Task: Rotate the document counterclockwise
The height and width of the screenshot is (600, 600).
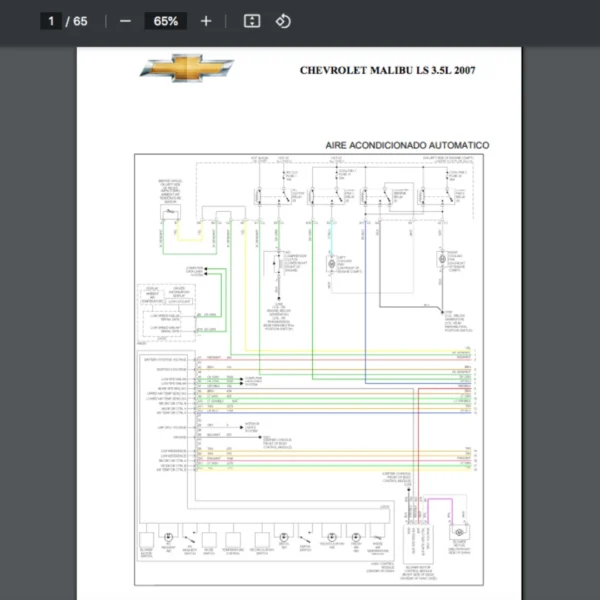Action: coord(283,21)
